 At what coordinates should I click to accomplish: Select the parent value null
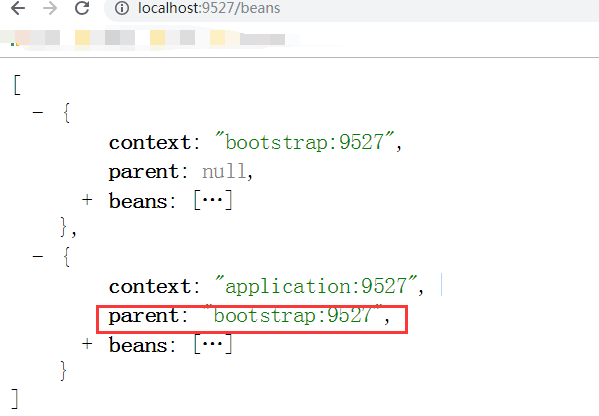[x=223, y=171]
